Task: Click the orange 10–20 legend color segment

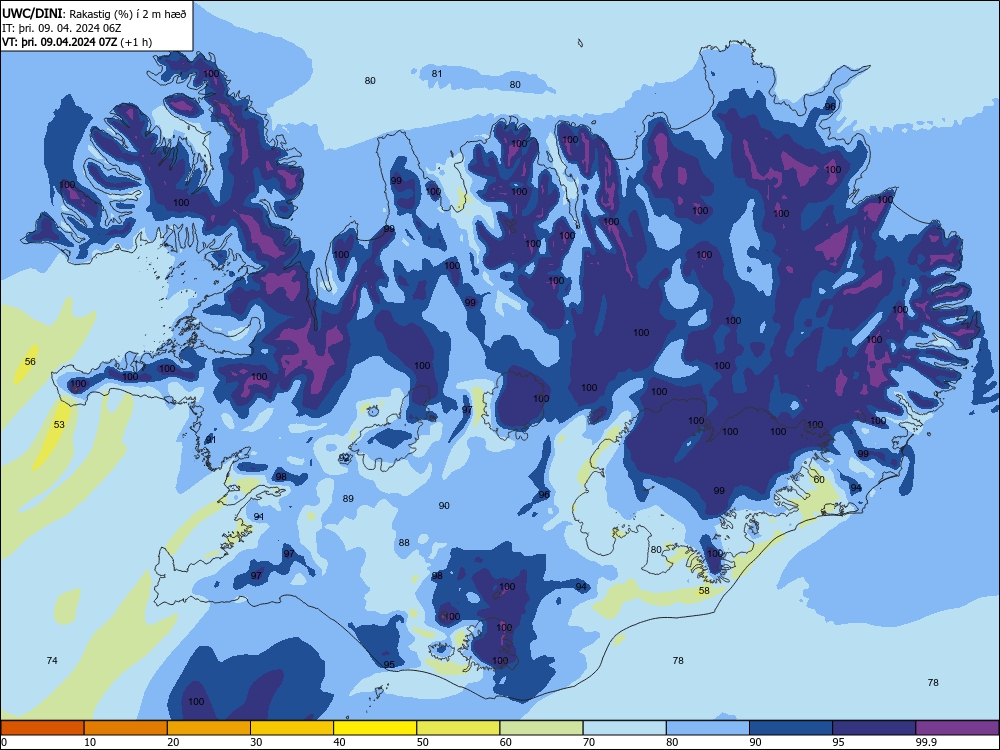Action: tap(126, 728)
